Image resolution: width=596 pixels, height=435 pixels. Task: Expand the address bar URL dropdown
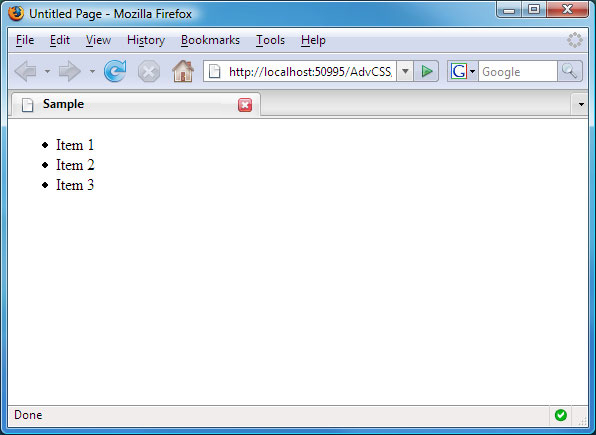pyautogui.click(x=405, y=71)
